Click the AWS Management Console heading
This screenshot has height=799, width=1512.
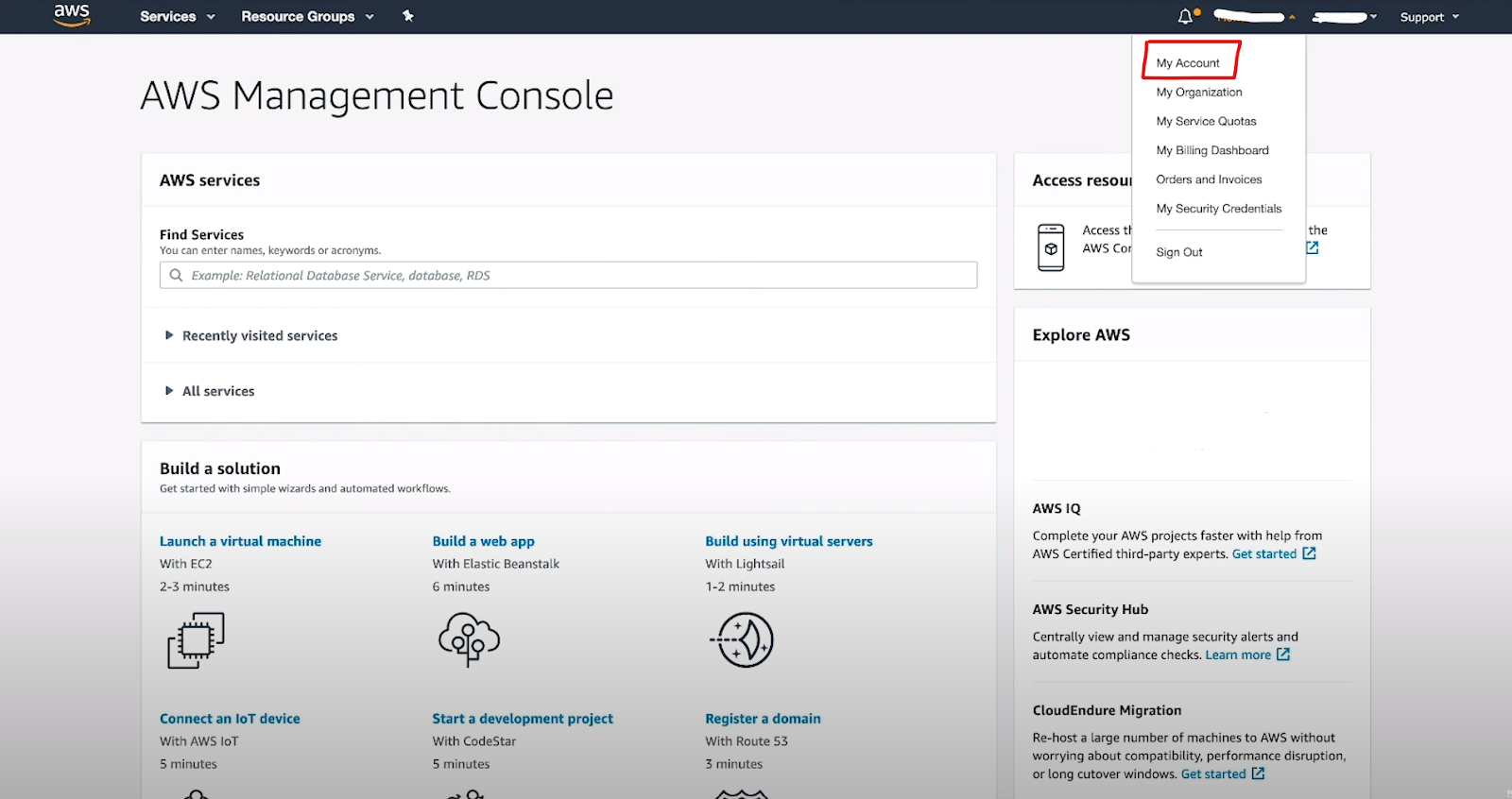(x=377, y=95)
